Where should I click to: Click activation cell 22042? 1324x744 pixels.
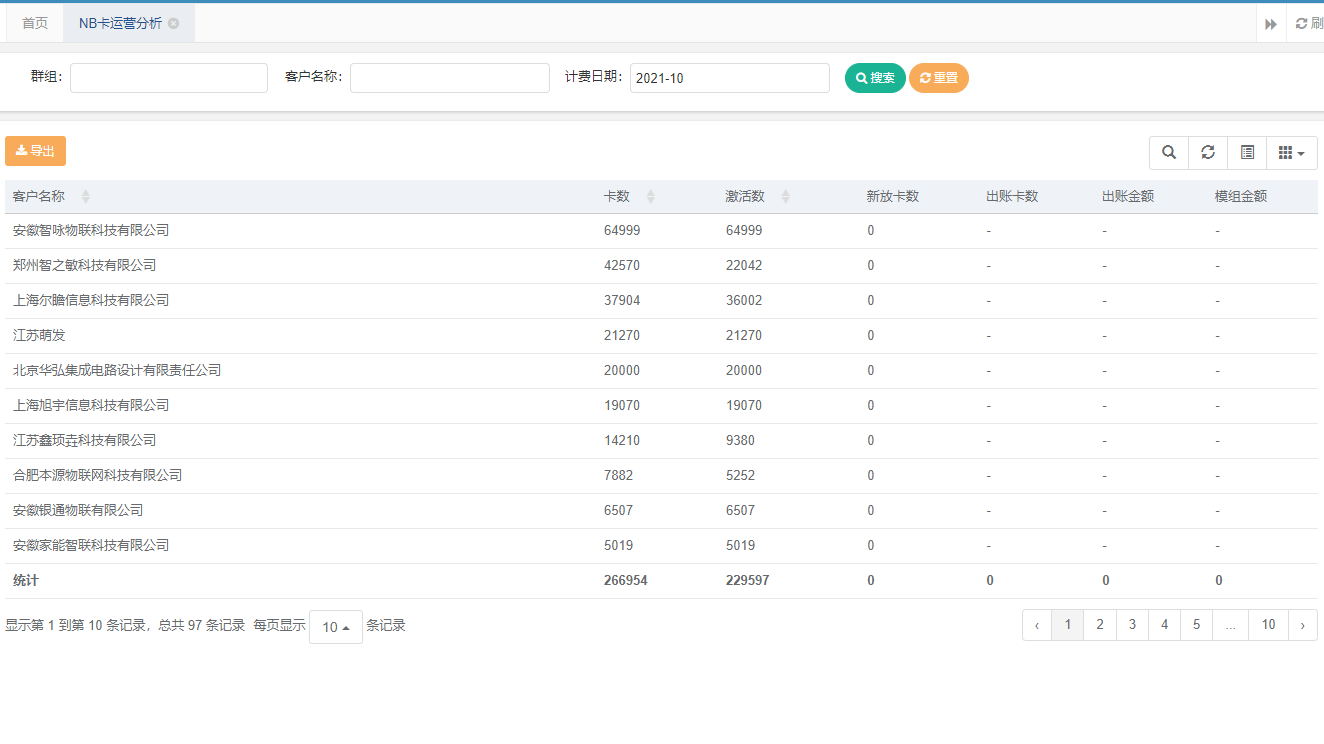tap(744, 266)
